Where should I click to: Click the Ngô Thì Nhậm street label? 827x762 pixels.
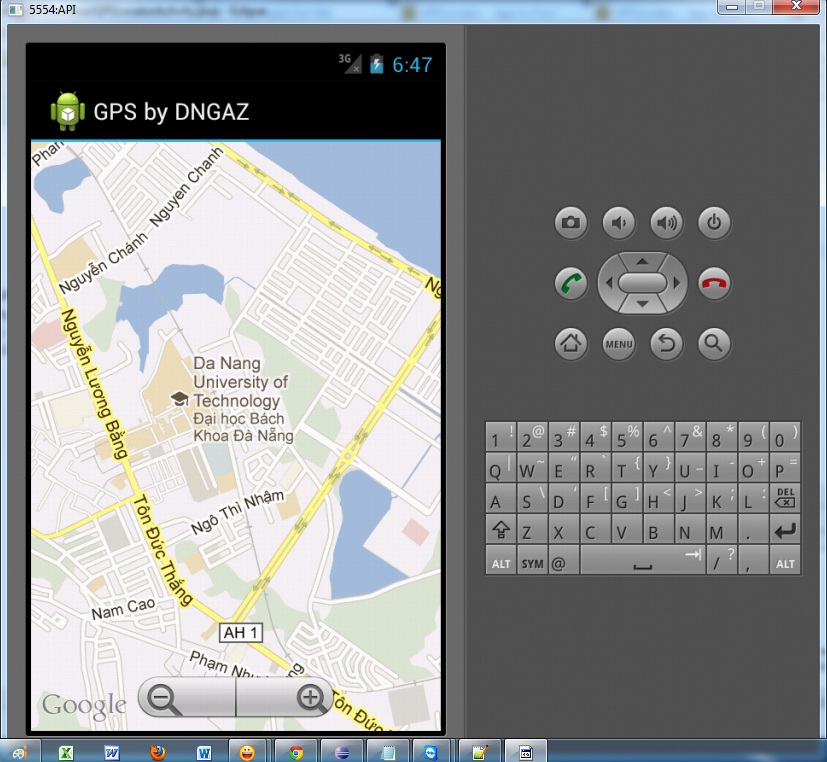pos(237,512)
